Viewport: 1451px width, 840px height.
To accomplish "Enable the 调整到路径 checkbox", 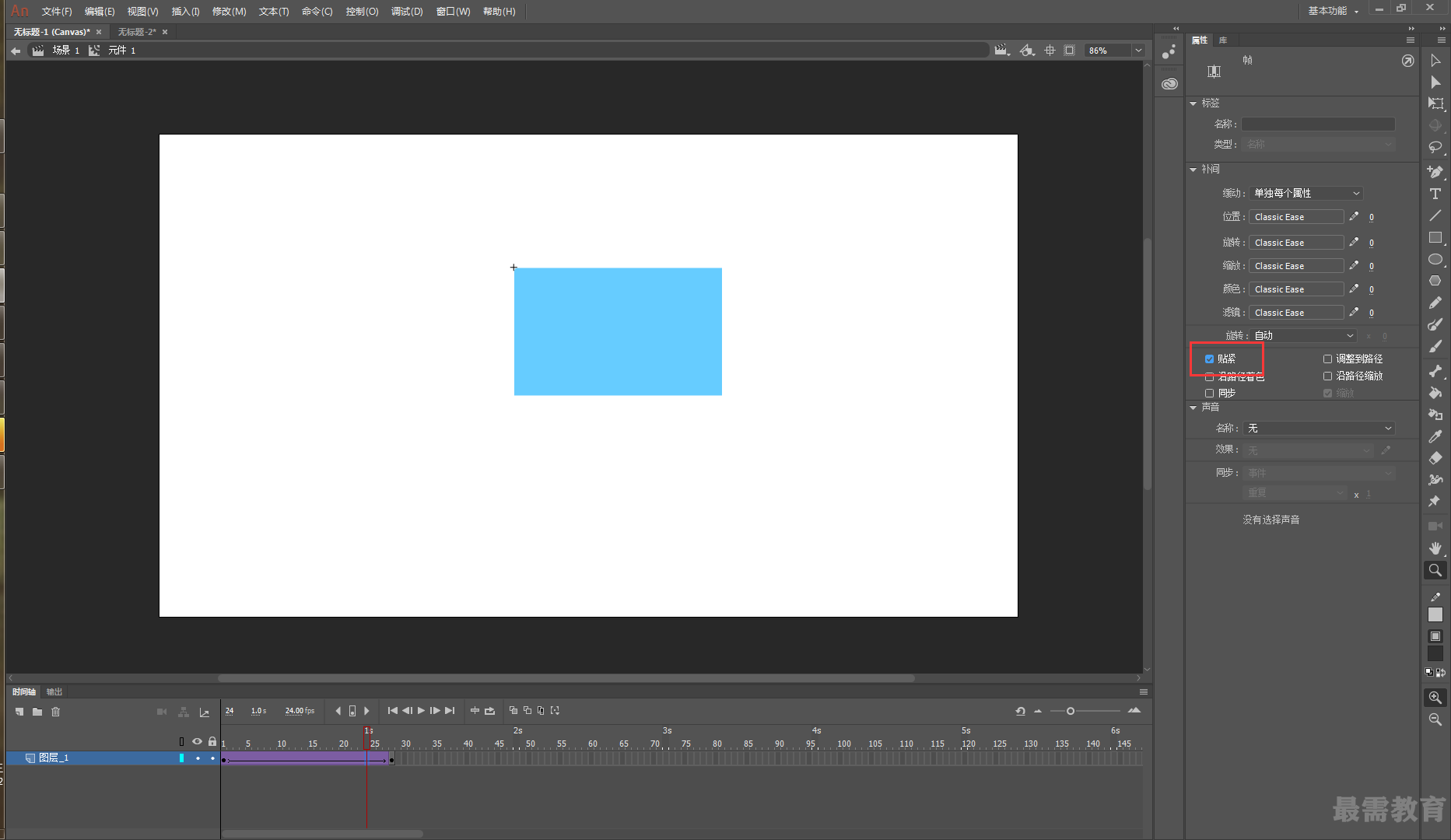I will click(x=1327, y=359).
